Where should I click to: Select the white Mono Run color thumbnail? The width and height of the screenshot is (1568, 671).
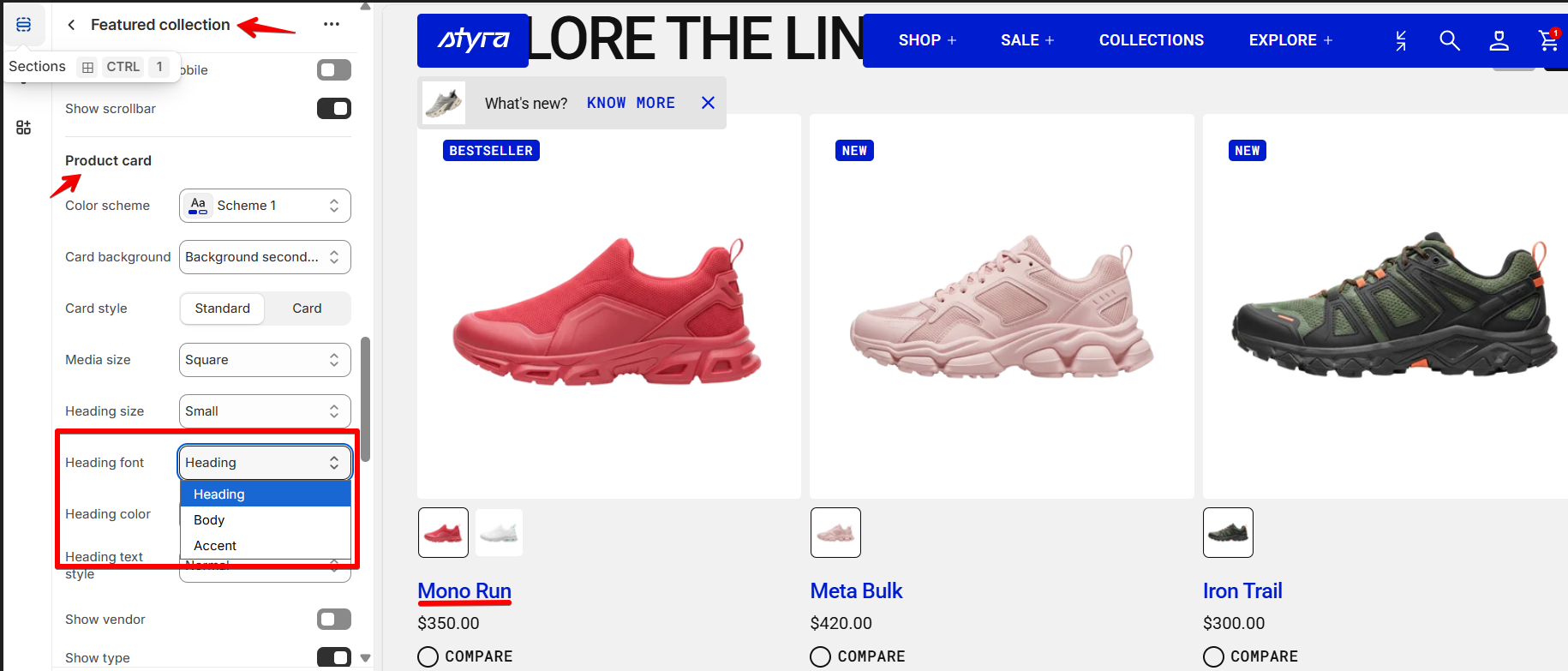499,532
